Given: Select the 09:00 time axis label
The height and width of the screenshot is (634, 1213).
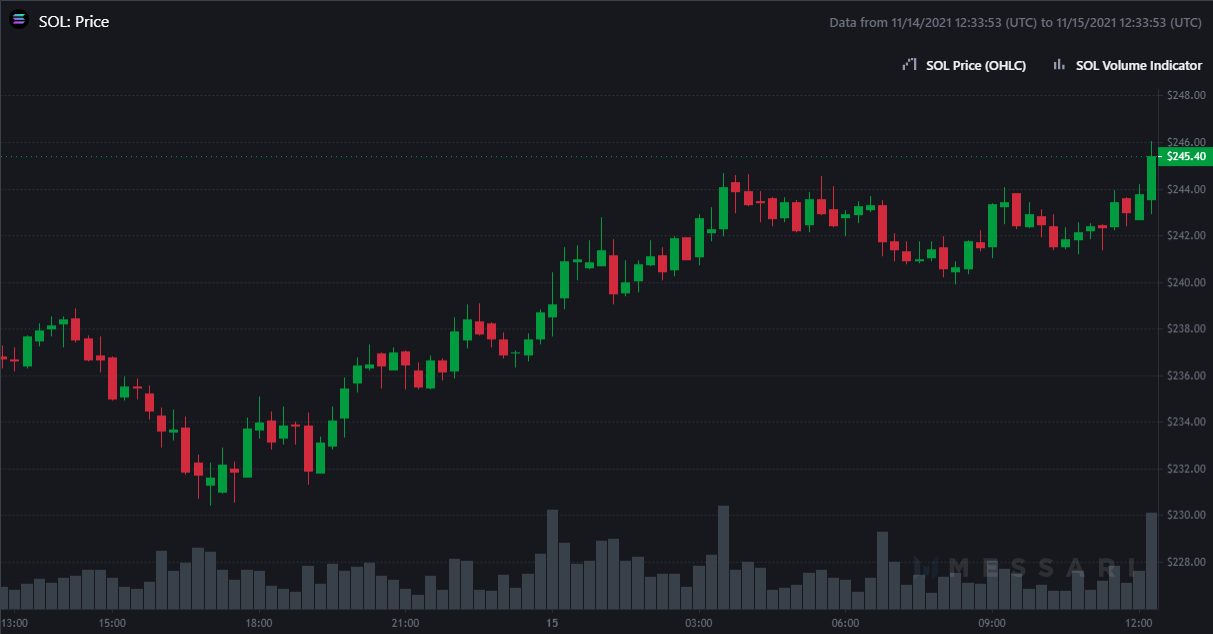Looking at the screenshot, I should [x=991, y=623].
